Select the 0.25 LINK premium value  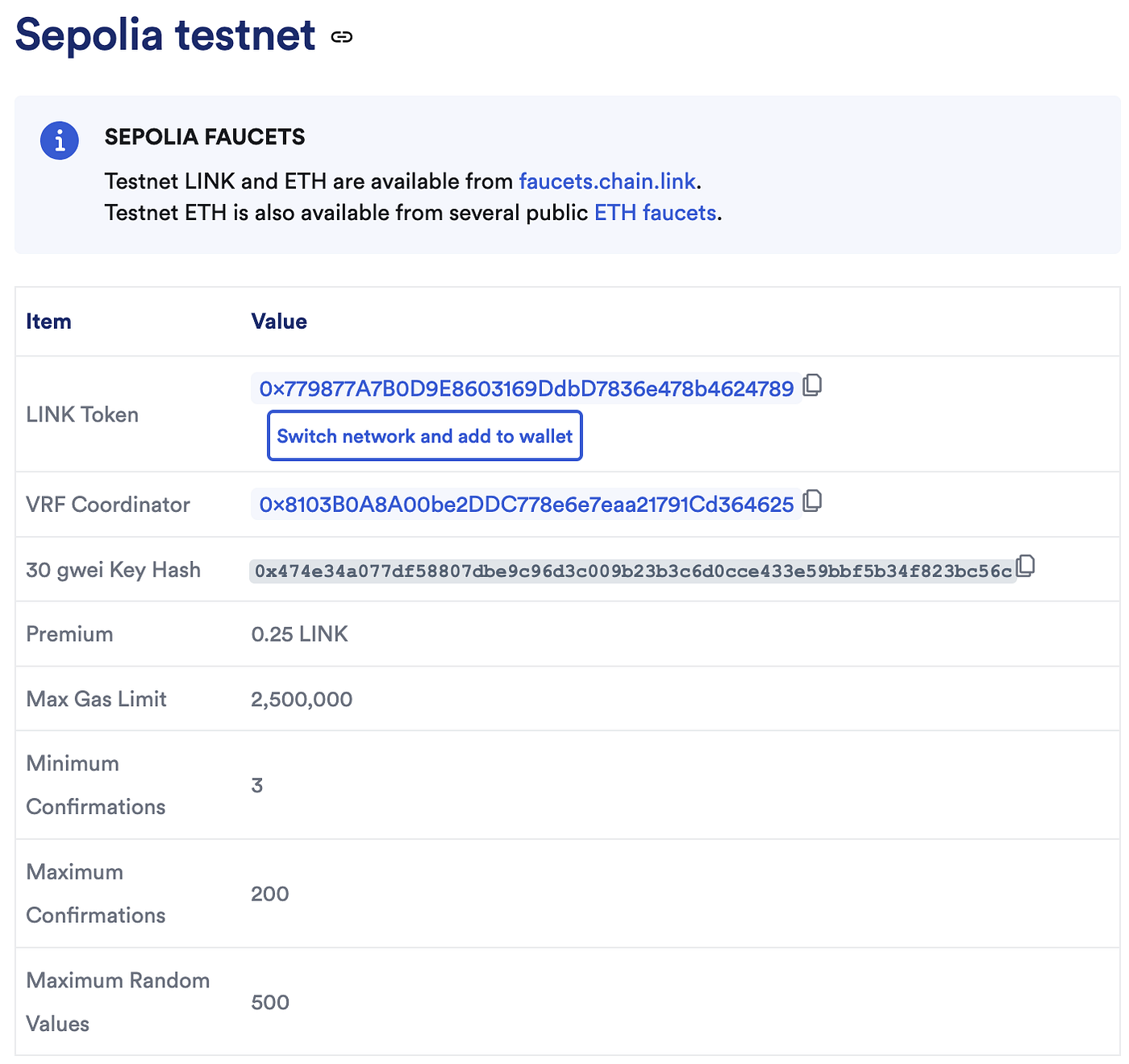pos(299,634)
